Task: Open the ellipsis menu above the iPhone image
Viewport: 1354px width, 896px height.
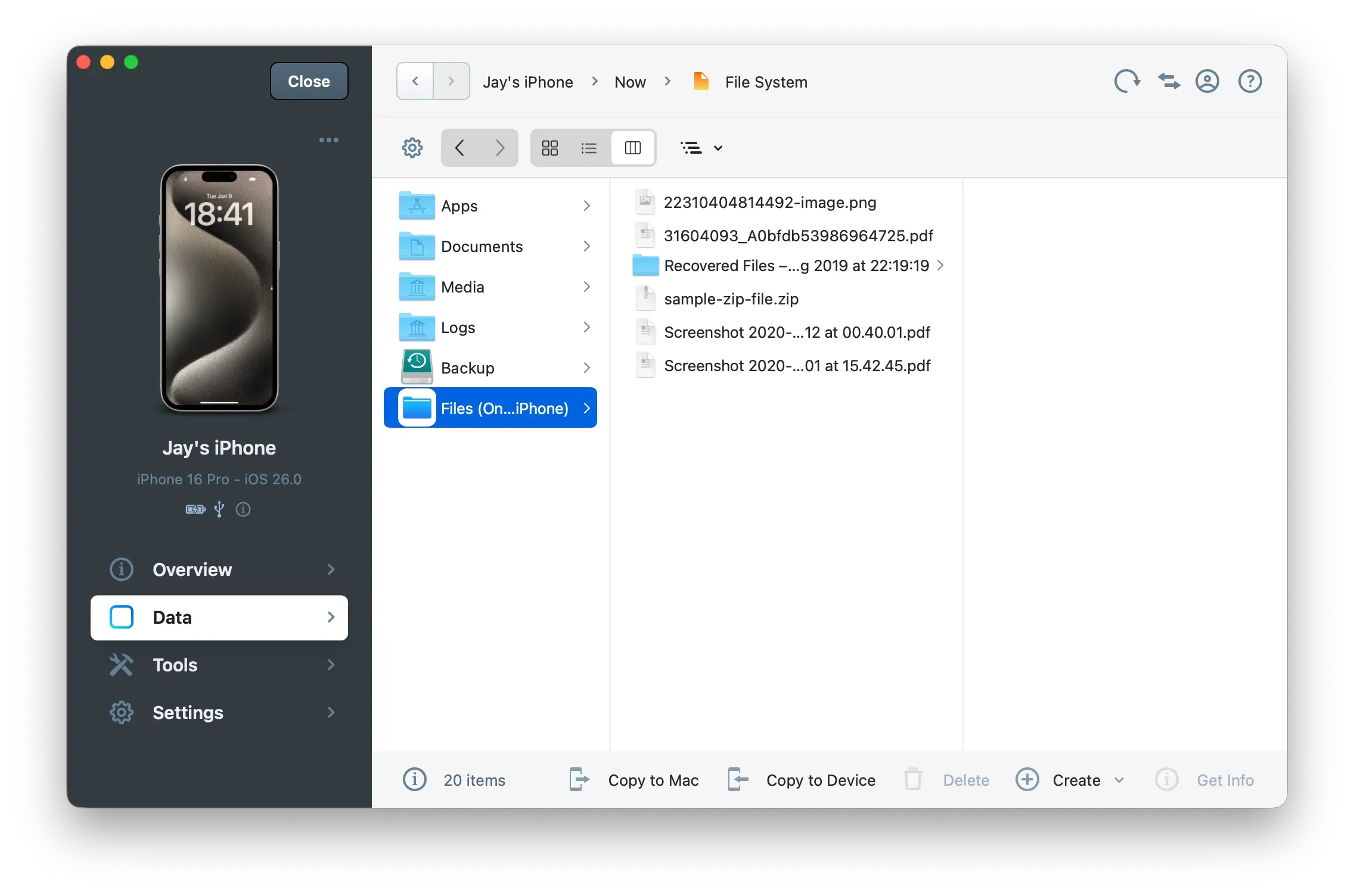Action: [x=328, y=139]
